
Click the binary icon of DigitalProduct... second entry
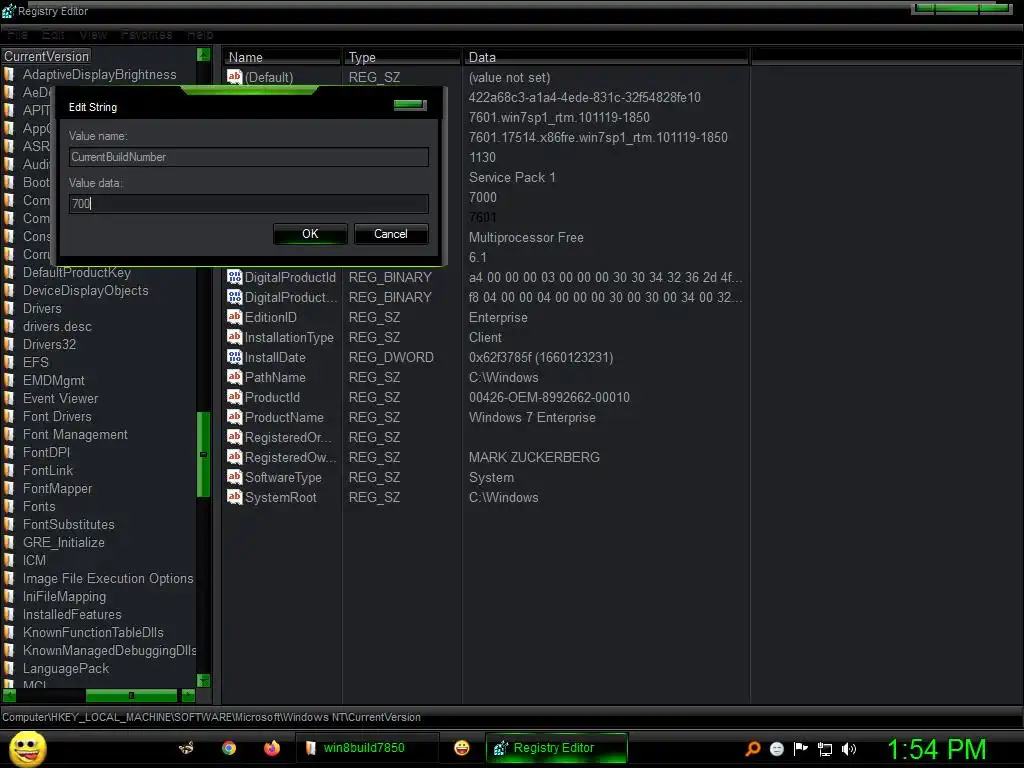pyautogui.click(x=234, y=297)
